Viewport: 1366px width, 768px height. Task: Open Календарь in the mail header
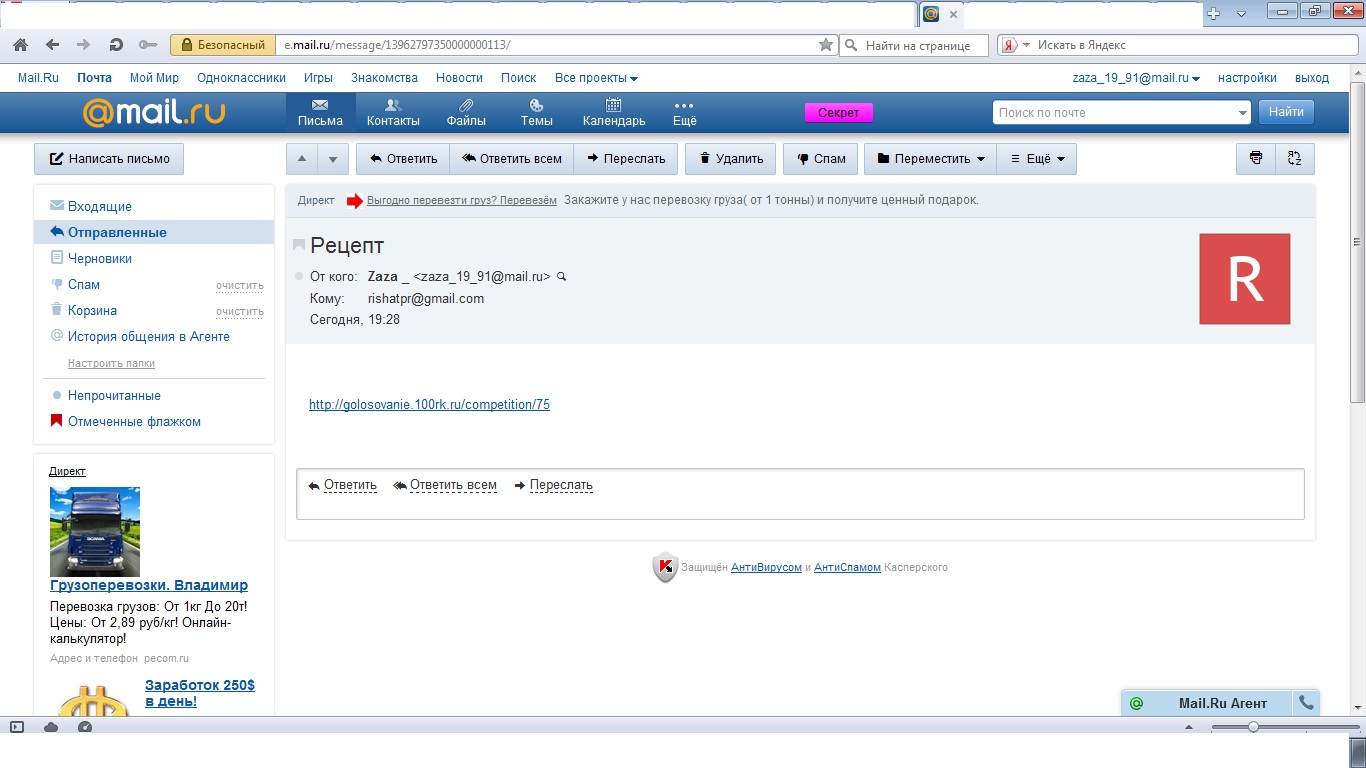click(x=614, y=112)
